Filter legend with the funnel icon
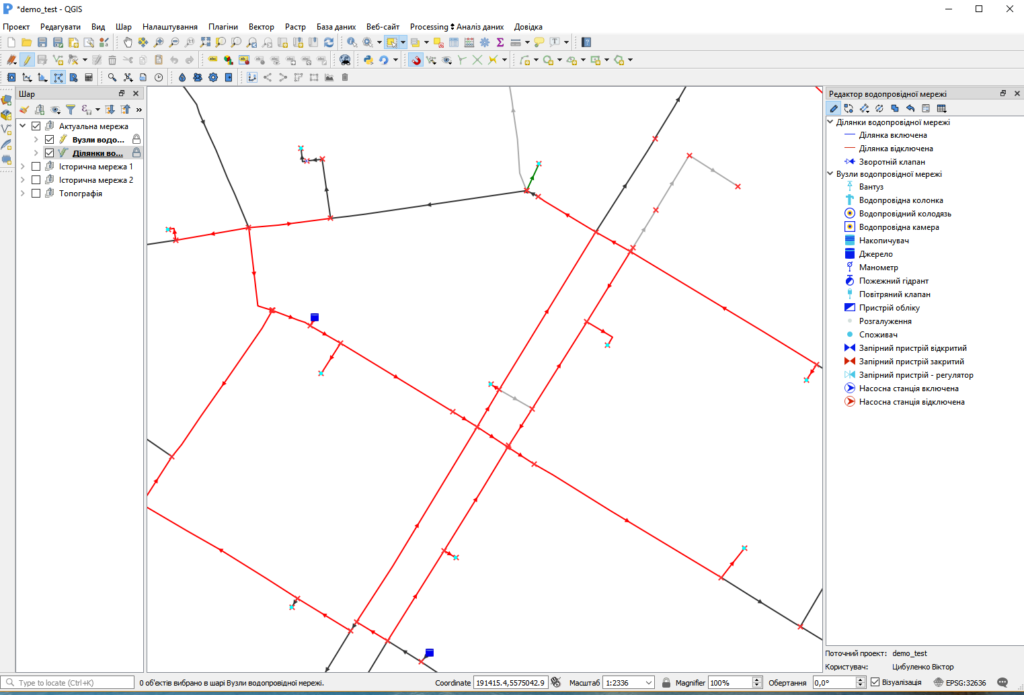 71,110
